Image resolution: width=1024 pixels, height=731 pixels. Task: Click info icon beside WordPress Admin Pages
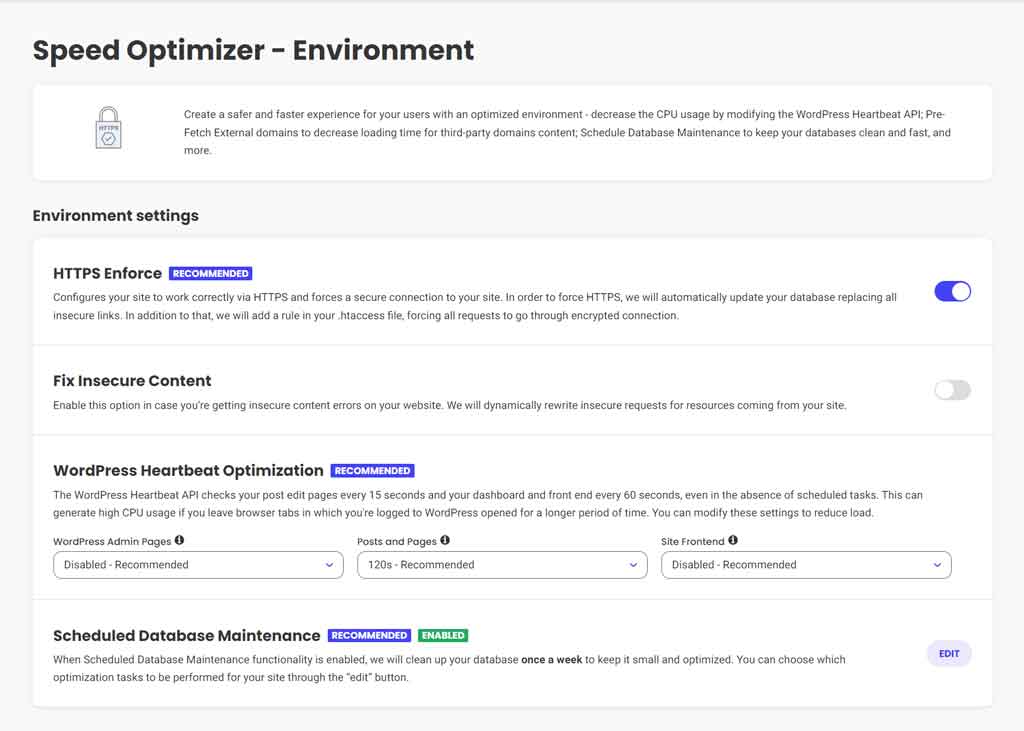[x=180, y=540]
